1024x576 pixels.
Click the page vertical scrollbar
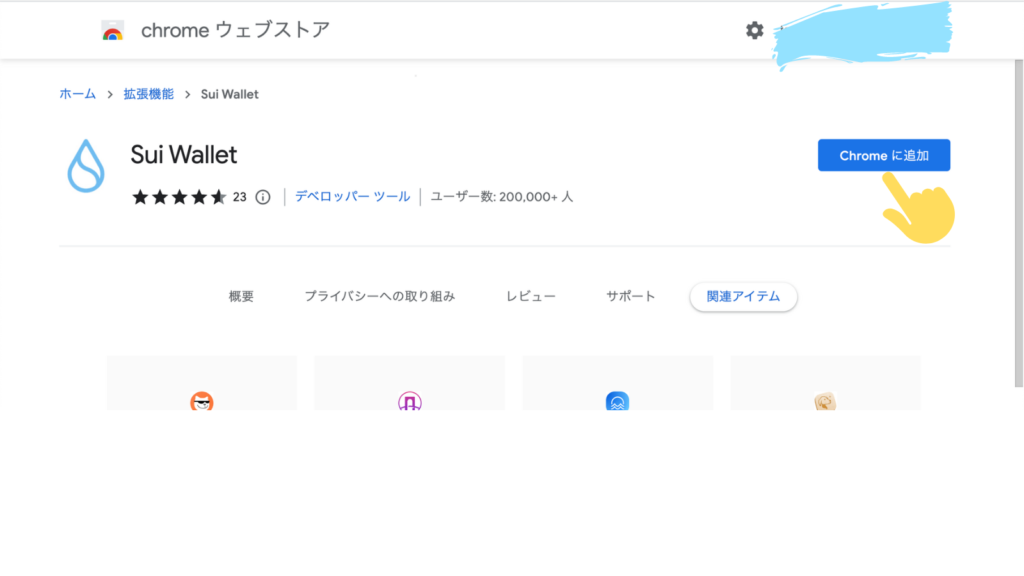pos(1019,223)
